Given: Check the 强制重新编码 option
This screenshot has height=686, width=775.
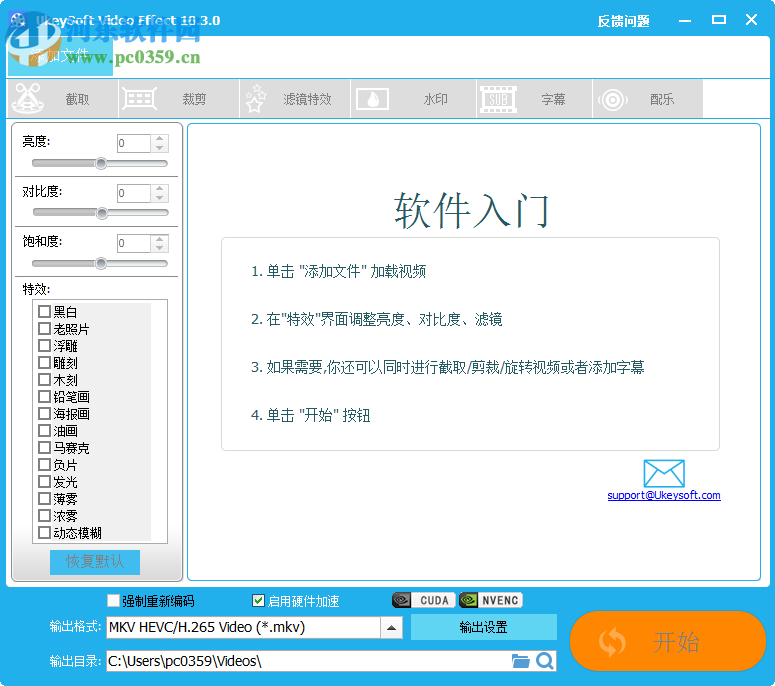Looking at the screenshot, I should [x=114, y=600].
